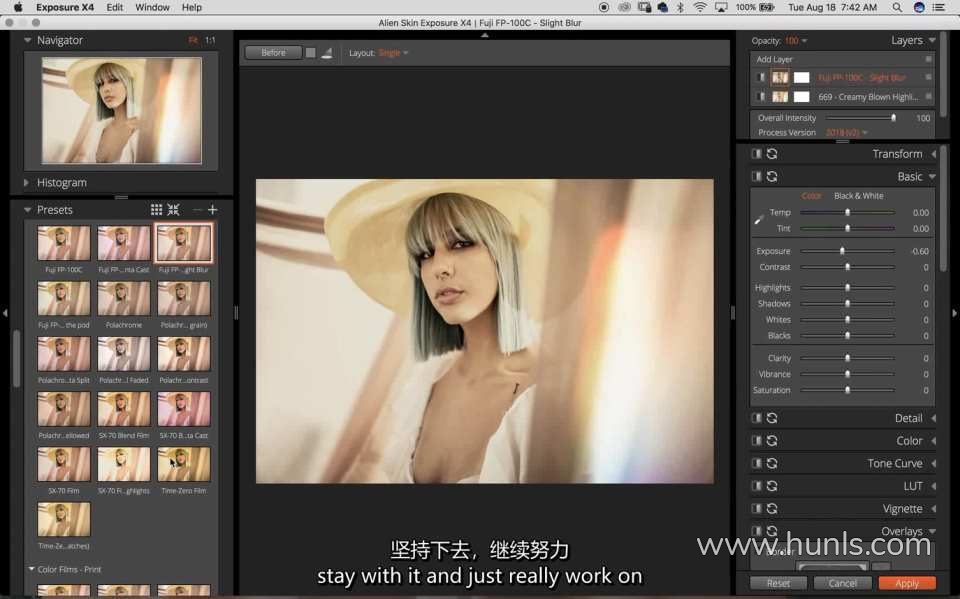The image size is (960, 599).
Task: Open the Window menu in menu bar
Action: point(152,7)
